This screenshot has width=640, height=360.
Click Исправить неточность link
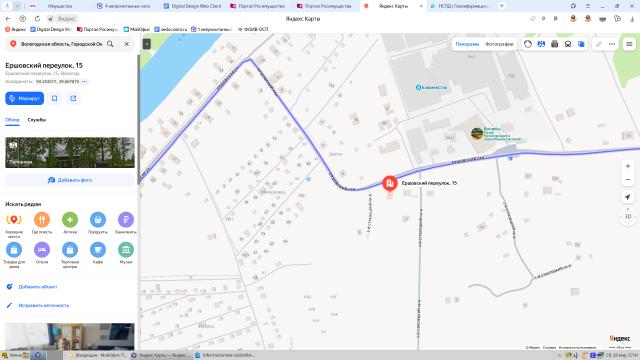[x=43, y=305]
